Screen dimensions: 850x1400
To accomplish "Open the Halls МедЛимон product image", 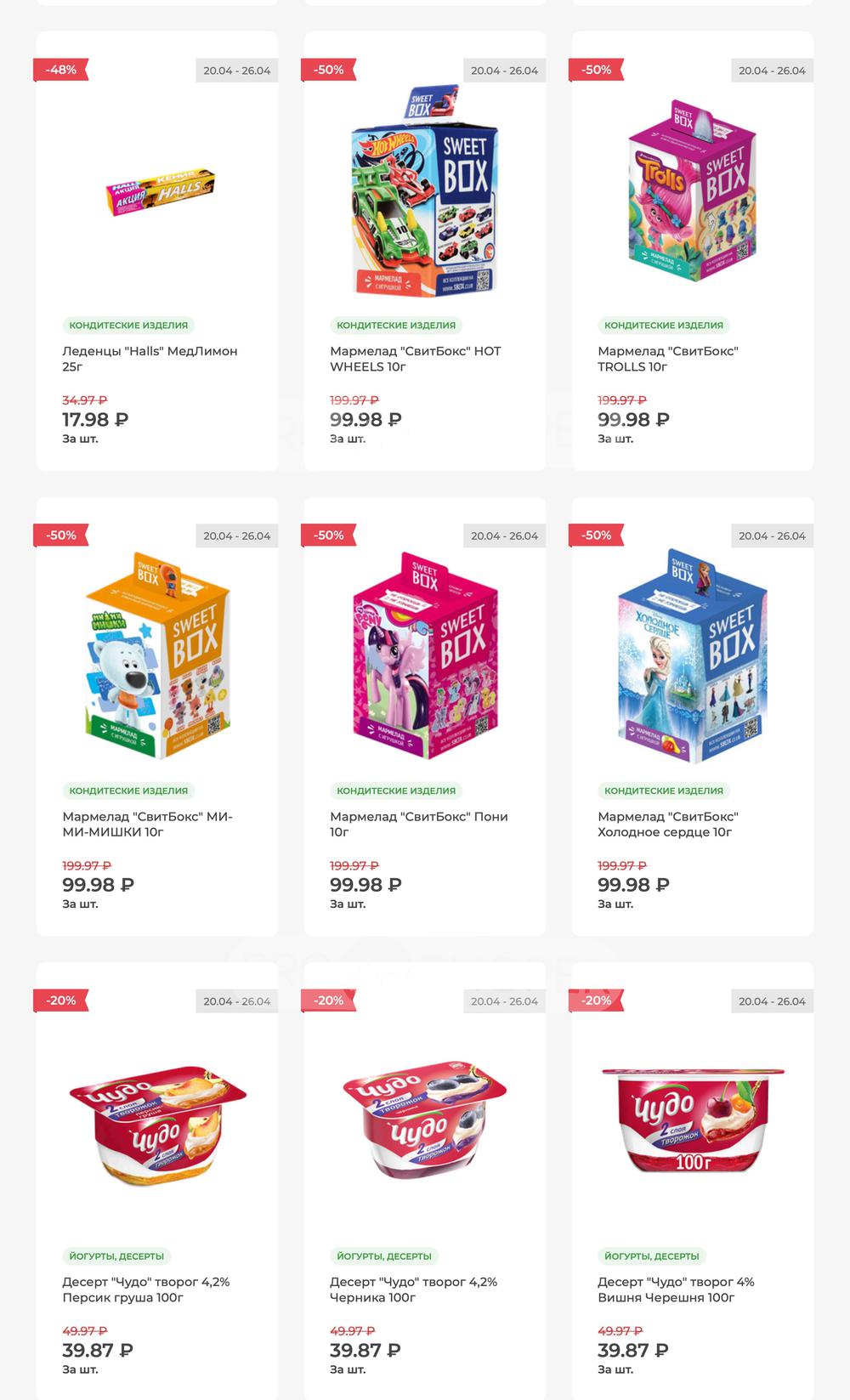I will 161,191.
